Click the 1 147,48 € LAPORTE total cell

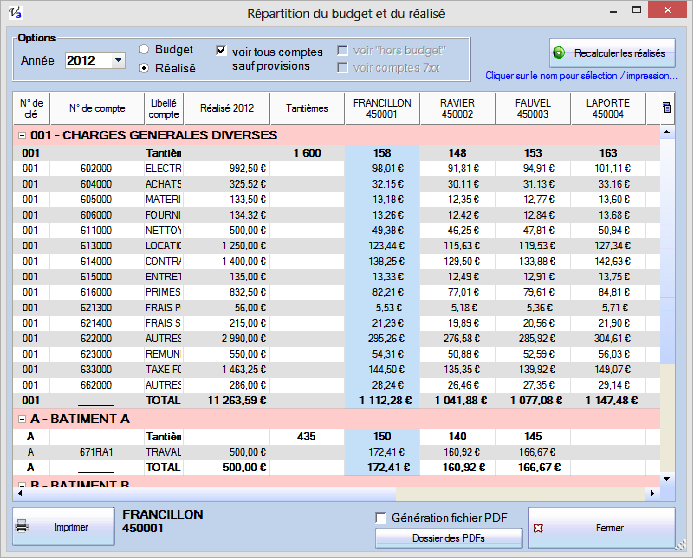[608, 401]
